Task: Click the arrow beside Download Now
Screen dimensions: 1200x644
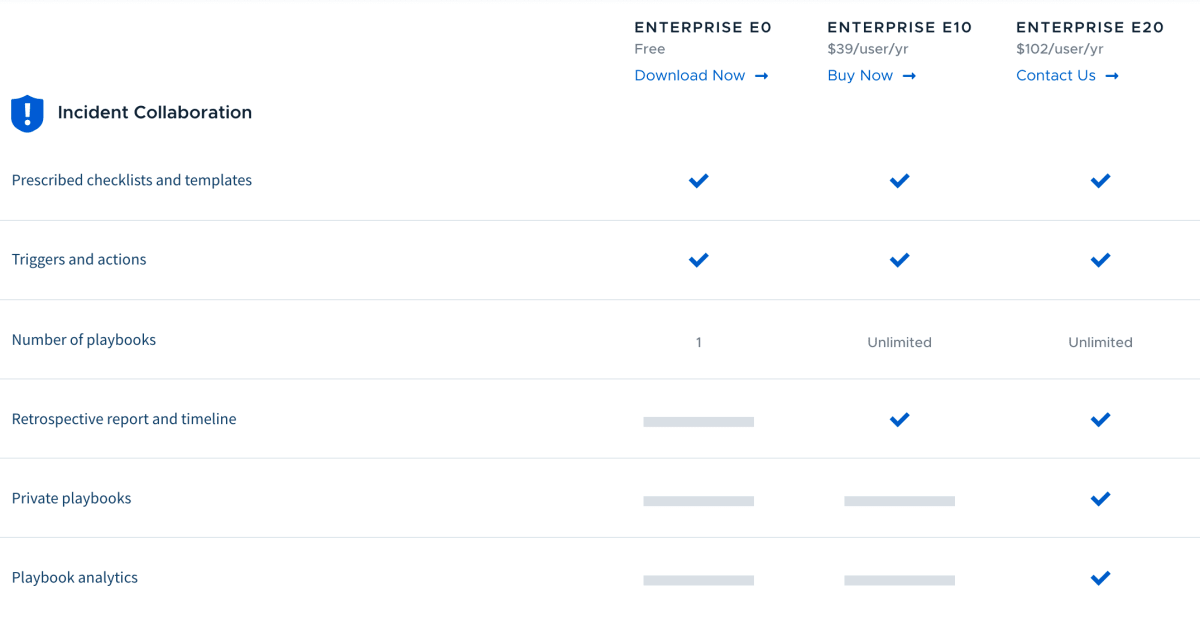Action: pos(761,76)
